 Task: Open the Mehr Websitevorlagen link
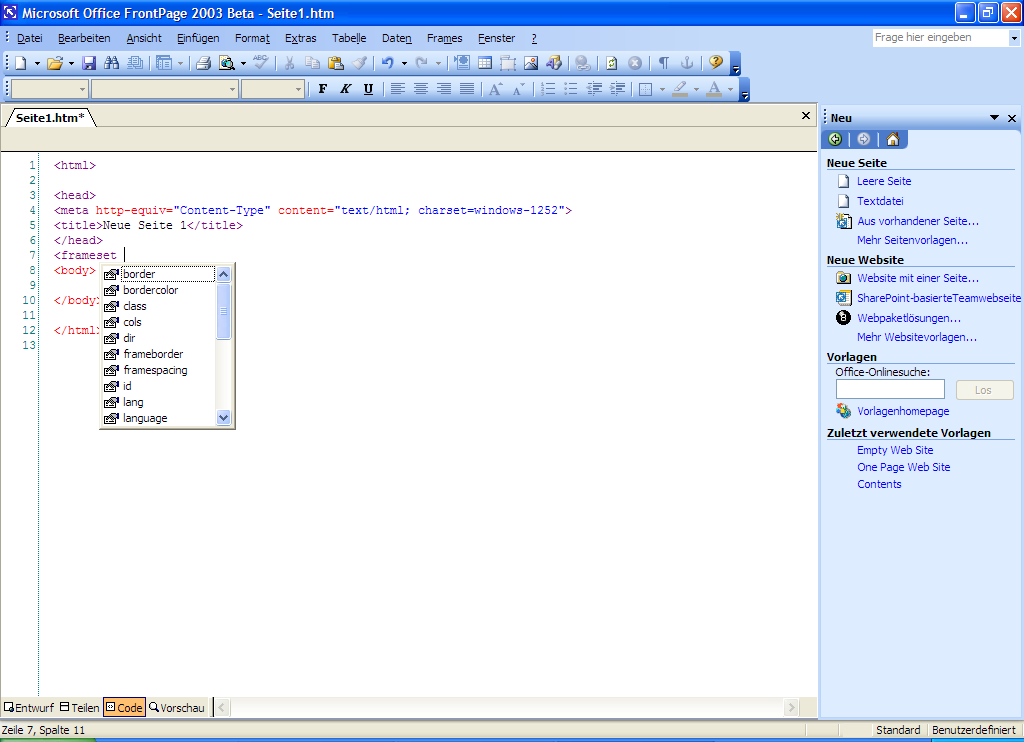coord(916,337)
